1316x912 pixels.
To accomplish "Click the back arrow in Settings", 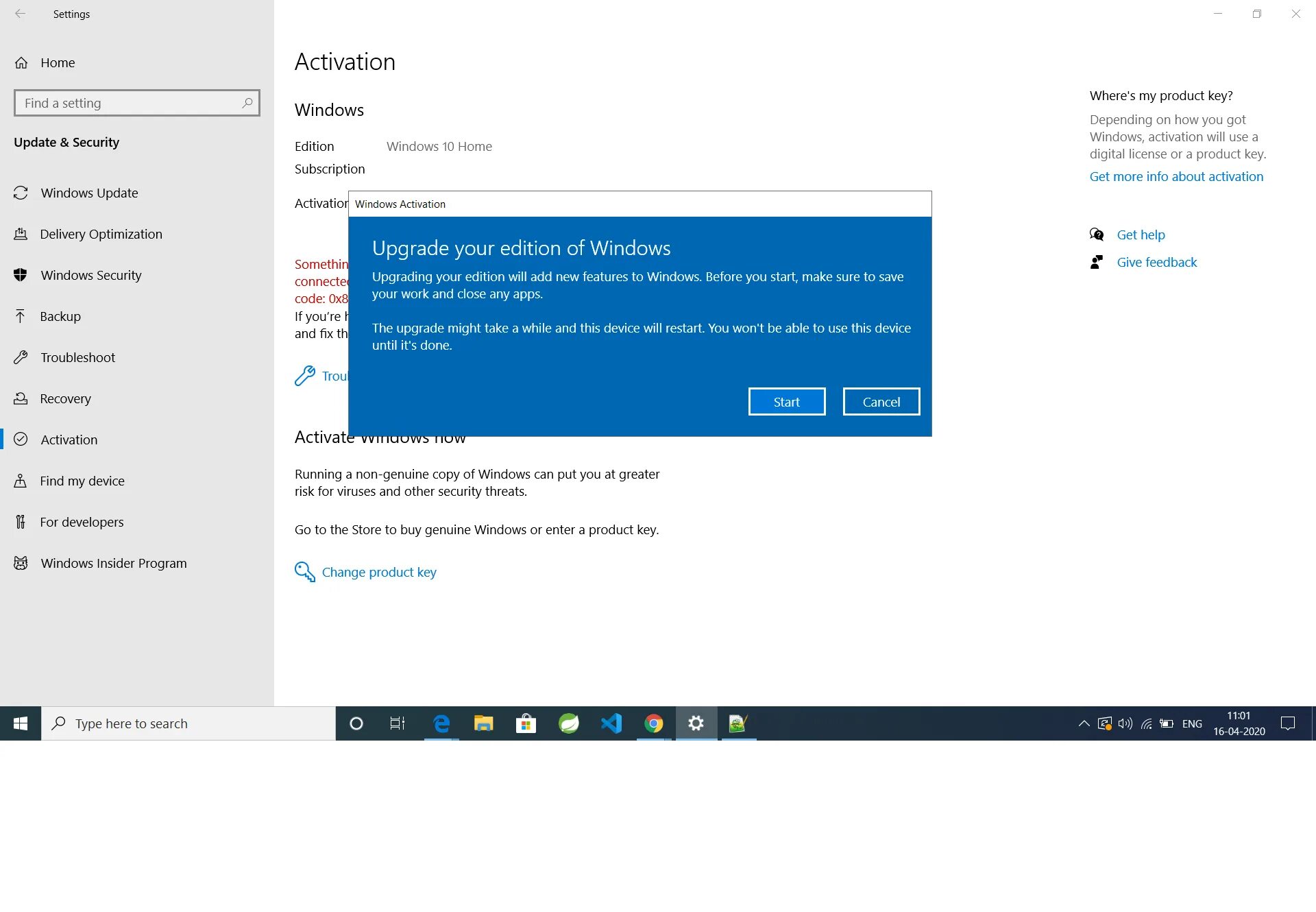I will (21, 14).
